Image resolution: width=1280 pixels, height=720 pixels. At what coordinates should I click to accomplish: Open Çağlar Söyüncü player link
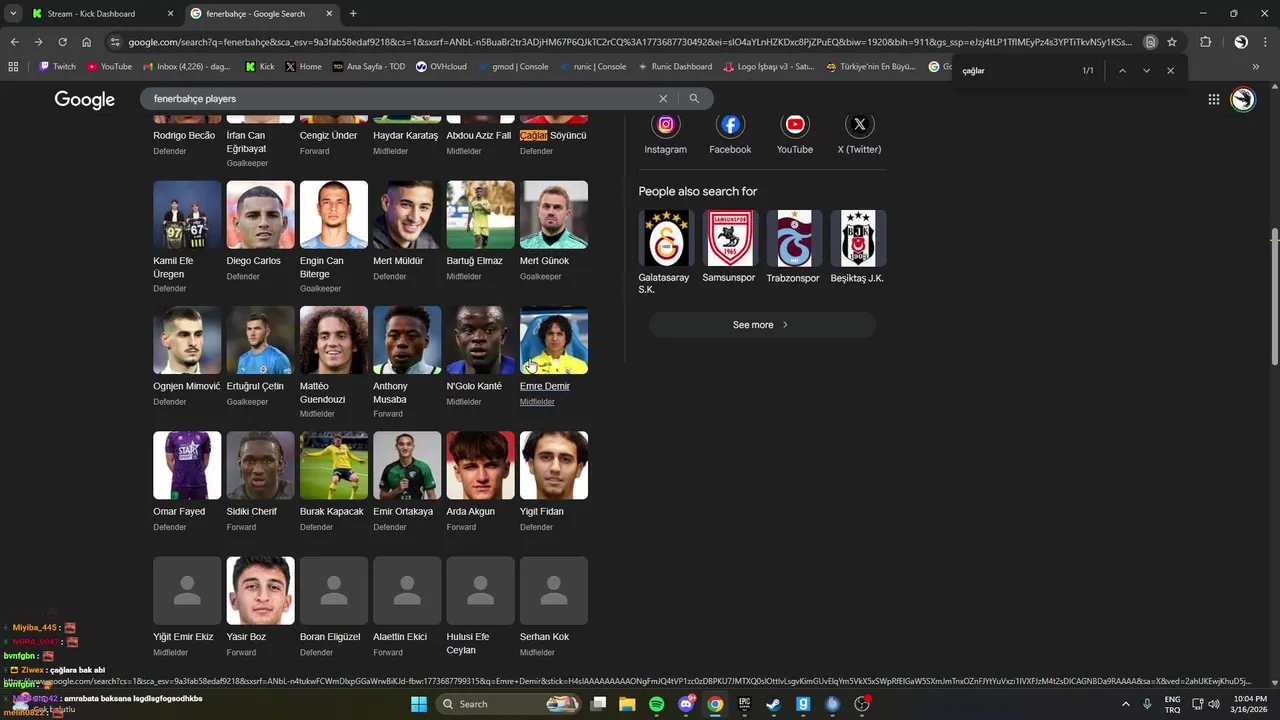coord(553,135)
